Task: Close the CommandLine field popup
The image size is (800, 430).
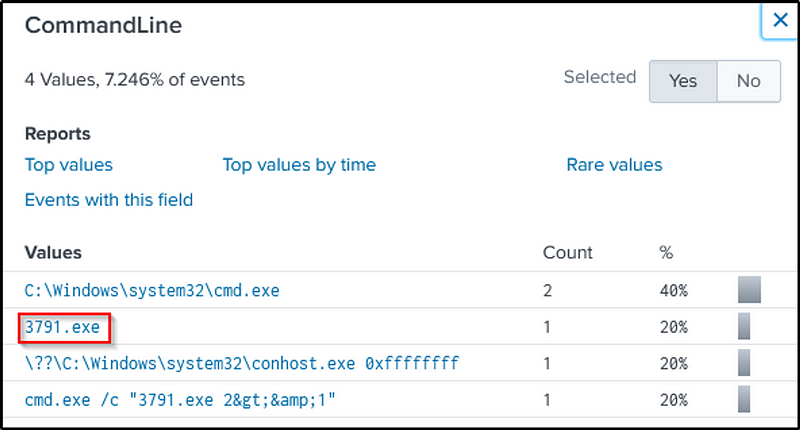Action: coord(780,20)
